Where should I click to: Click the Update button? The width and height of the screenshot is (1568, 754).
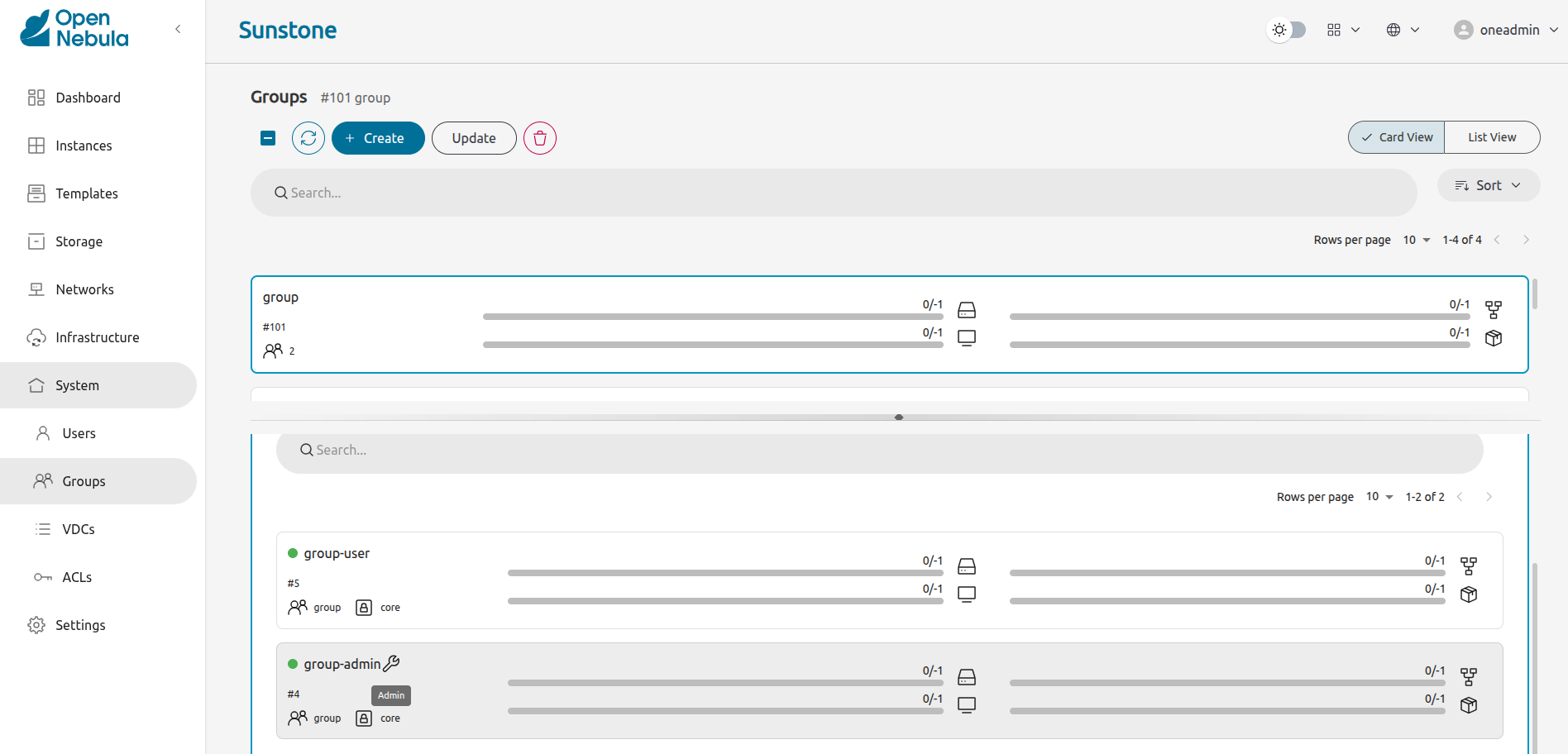coord(474,138)
